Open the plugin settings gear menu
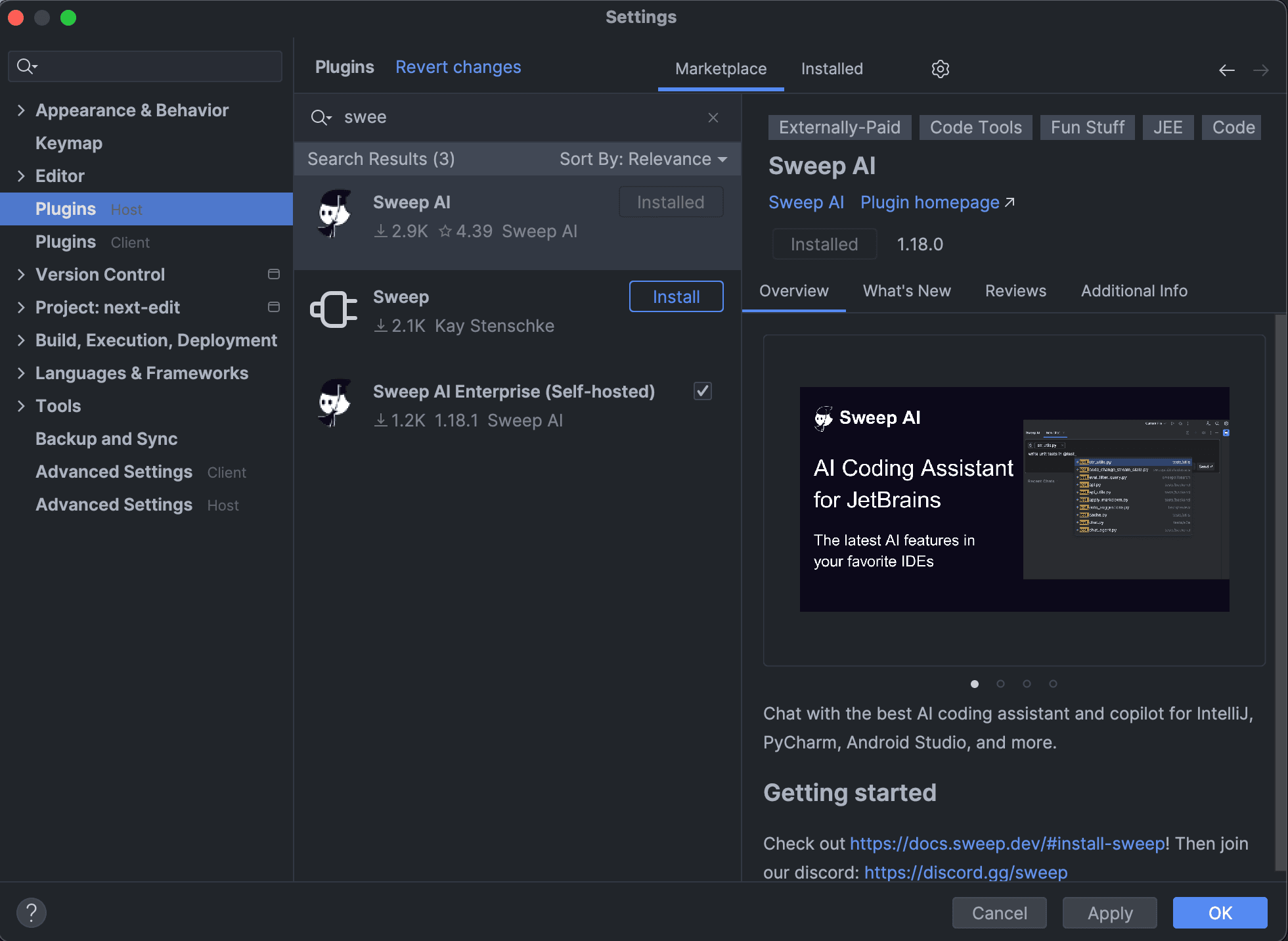Screen dimensions: 1288x941 click(940, 69)
